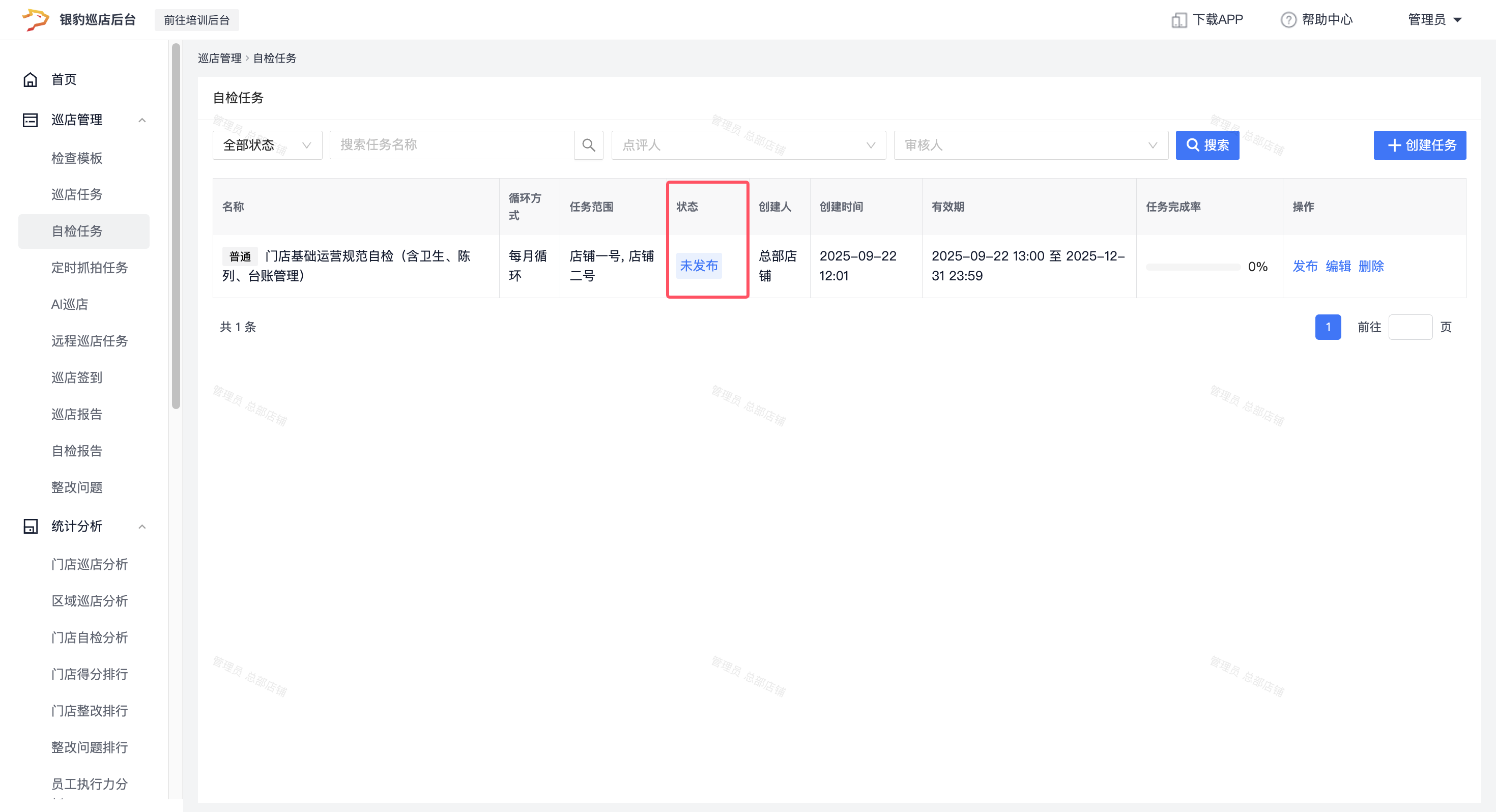The width and height of the screenshot is (1496, 812).
Task: Click the 帮助中心 question mark icon
Action: tap(1288, 20)
